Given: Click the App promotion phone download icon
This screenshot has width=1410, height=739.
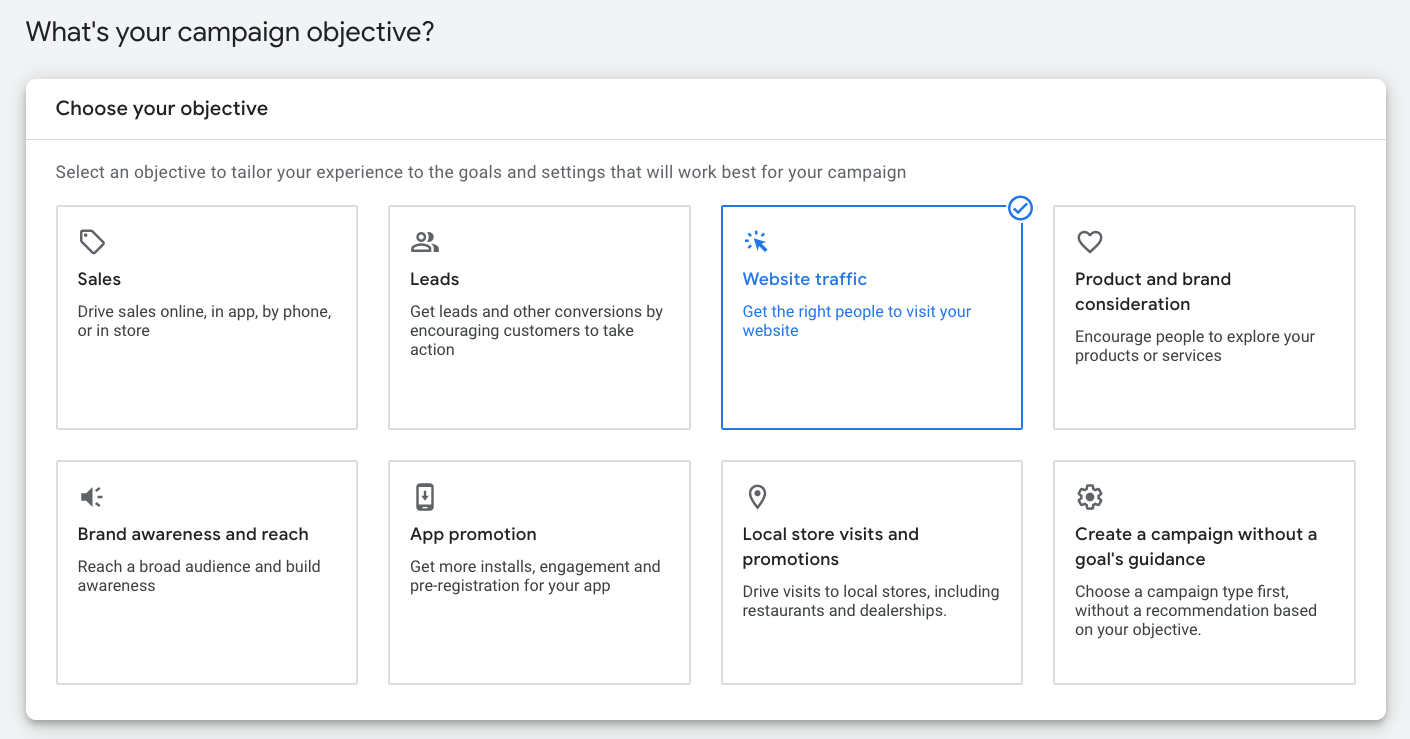Looking at the screenshot, I should click(x=425, y=497).
